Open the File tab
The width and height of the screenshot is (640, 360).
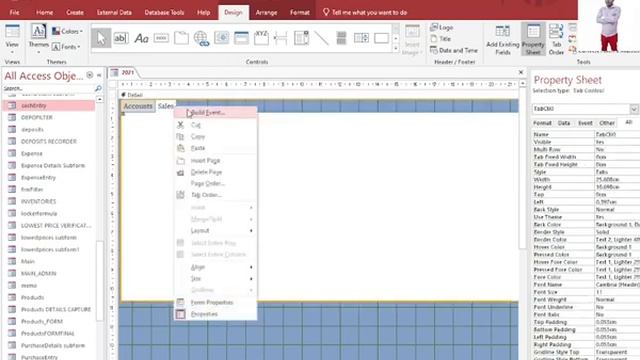[x=14, y=12]
